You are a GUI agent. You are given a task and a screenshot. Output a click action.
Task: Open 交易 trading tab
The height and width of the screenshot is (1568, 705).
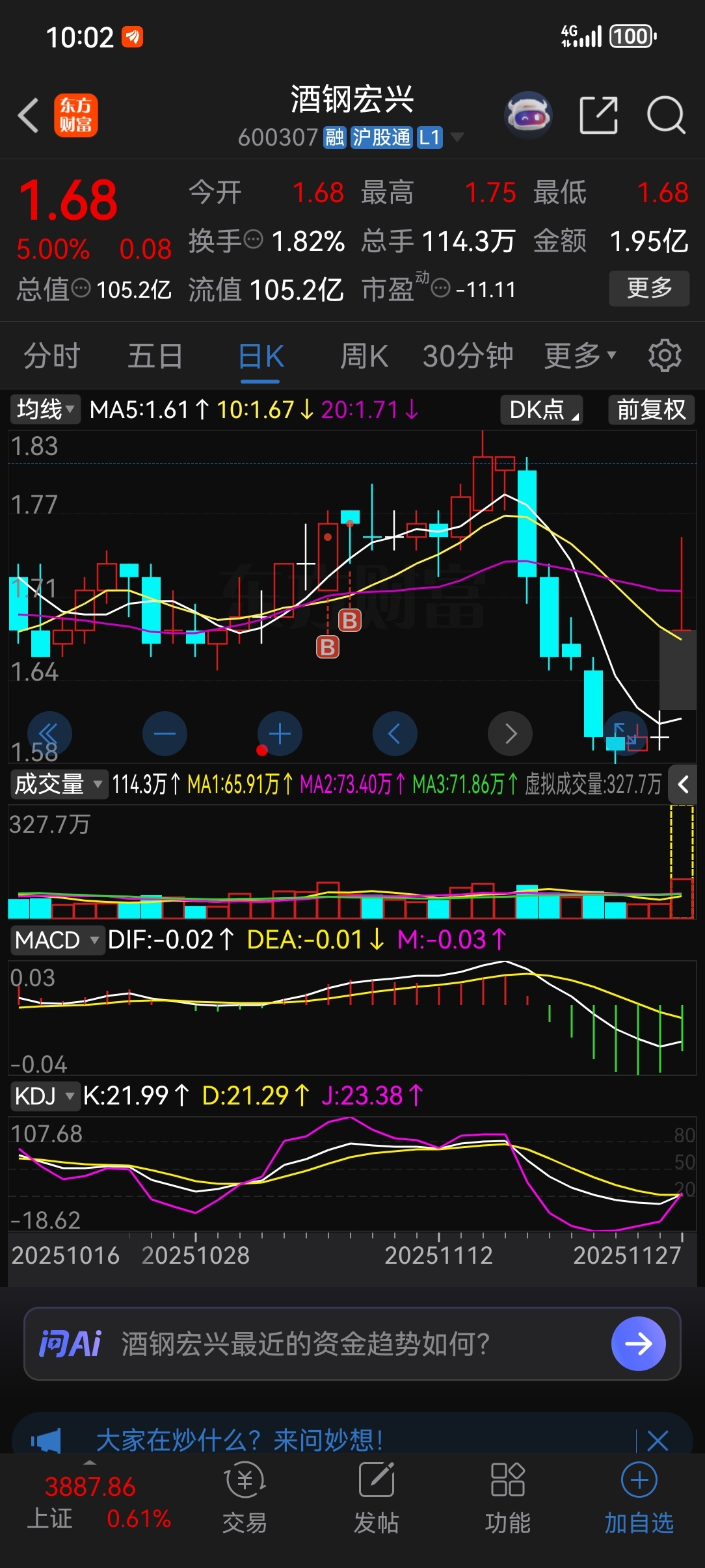[x=245, y=1498]
